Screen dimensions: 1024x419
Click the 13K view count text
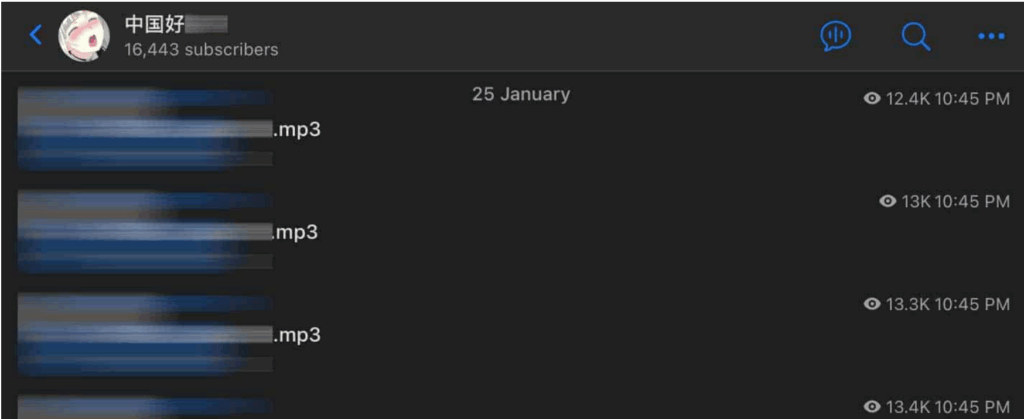pyautogui.click(x=916, y=201)
